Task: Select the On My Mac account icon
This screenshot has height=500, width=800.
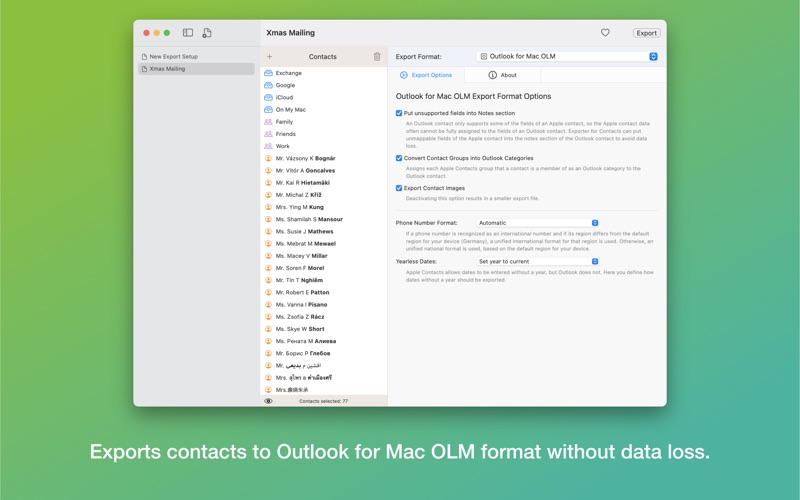Action: (268, 110)
